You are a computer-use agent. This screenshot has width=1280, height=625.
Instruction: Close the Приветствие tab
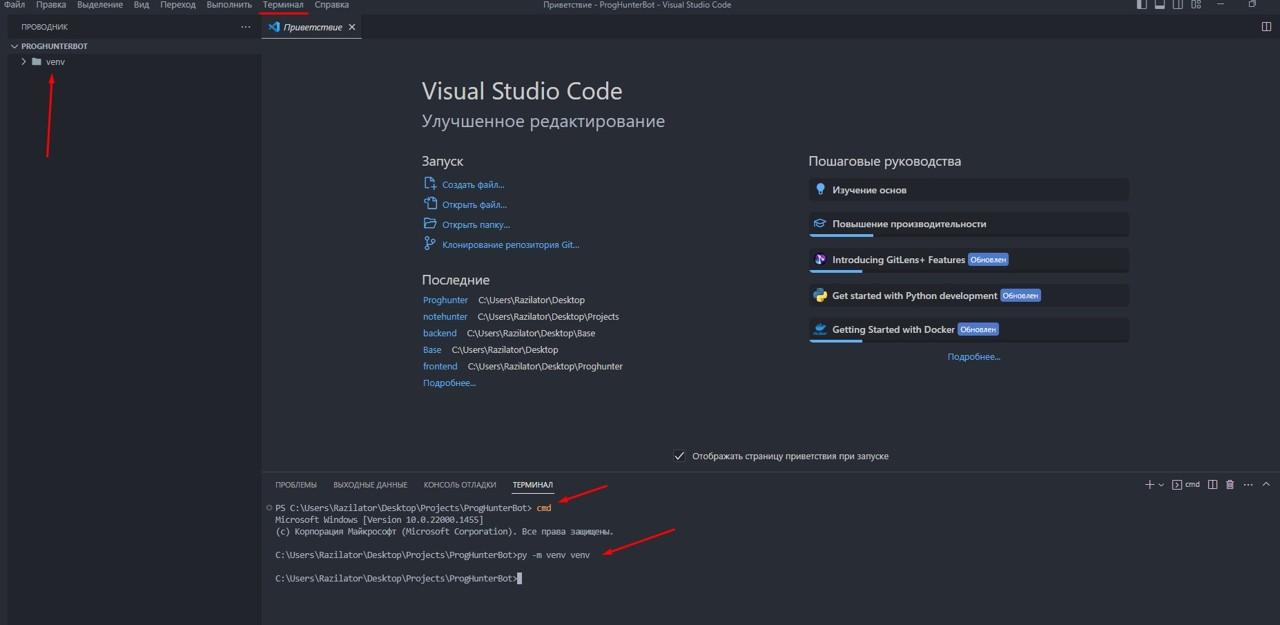click(351, 27)
